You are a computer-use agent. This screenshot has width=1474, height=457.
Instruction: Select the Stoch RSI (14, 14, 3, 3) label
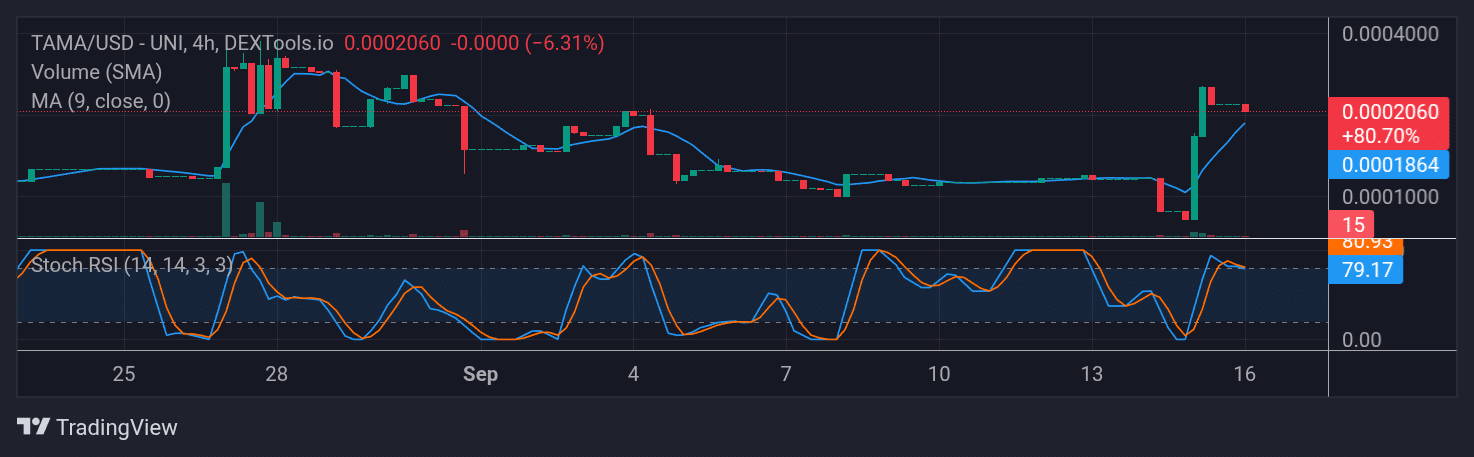132,265
